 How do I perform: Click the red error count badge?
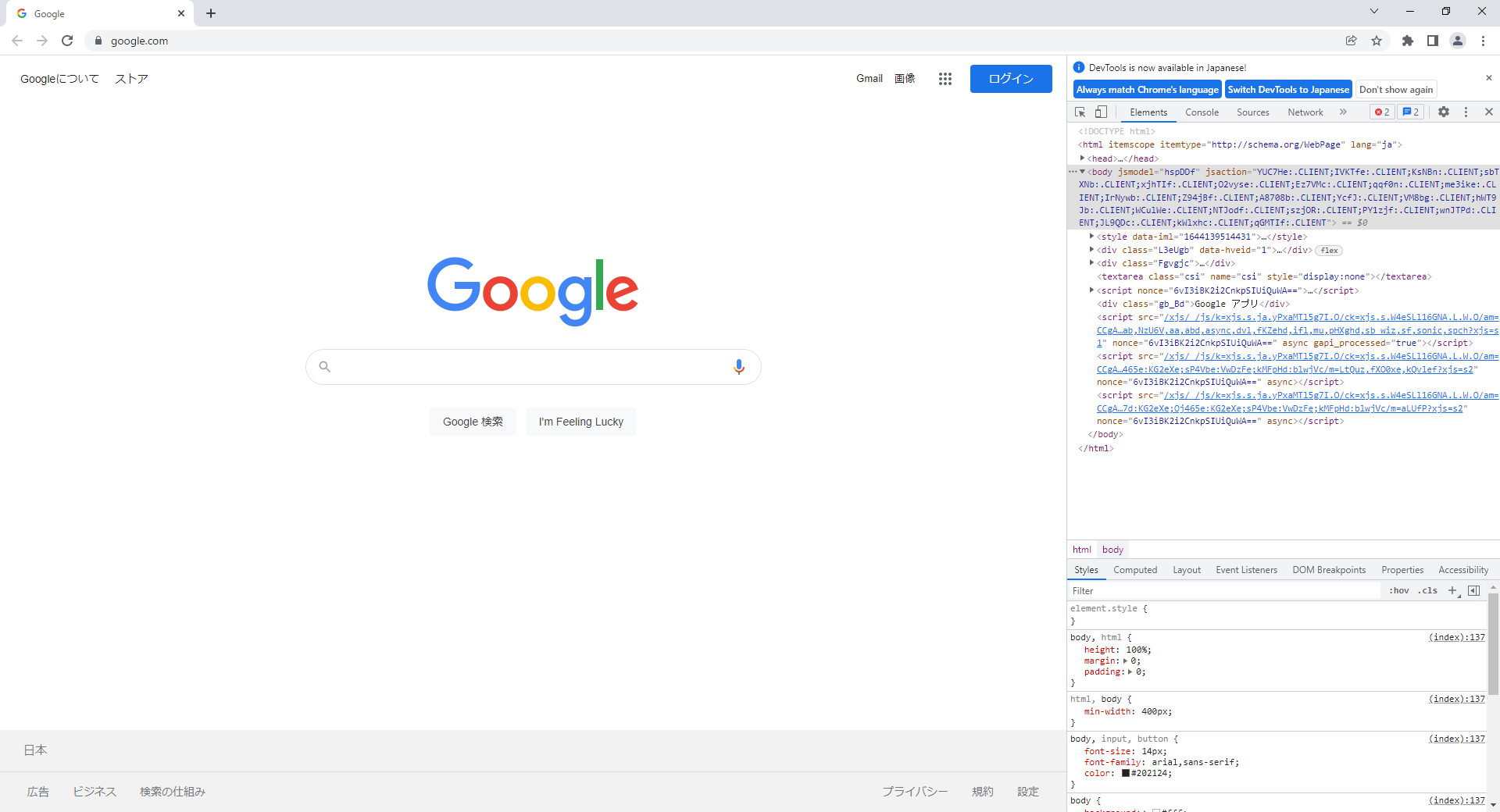point(1382,112)
